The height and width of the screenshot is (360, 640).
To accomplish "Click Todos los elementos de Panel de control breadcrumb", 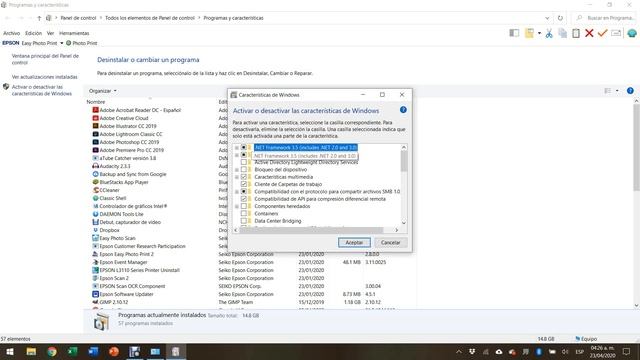I will 150,18.
